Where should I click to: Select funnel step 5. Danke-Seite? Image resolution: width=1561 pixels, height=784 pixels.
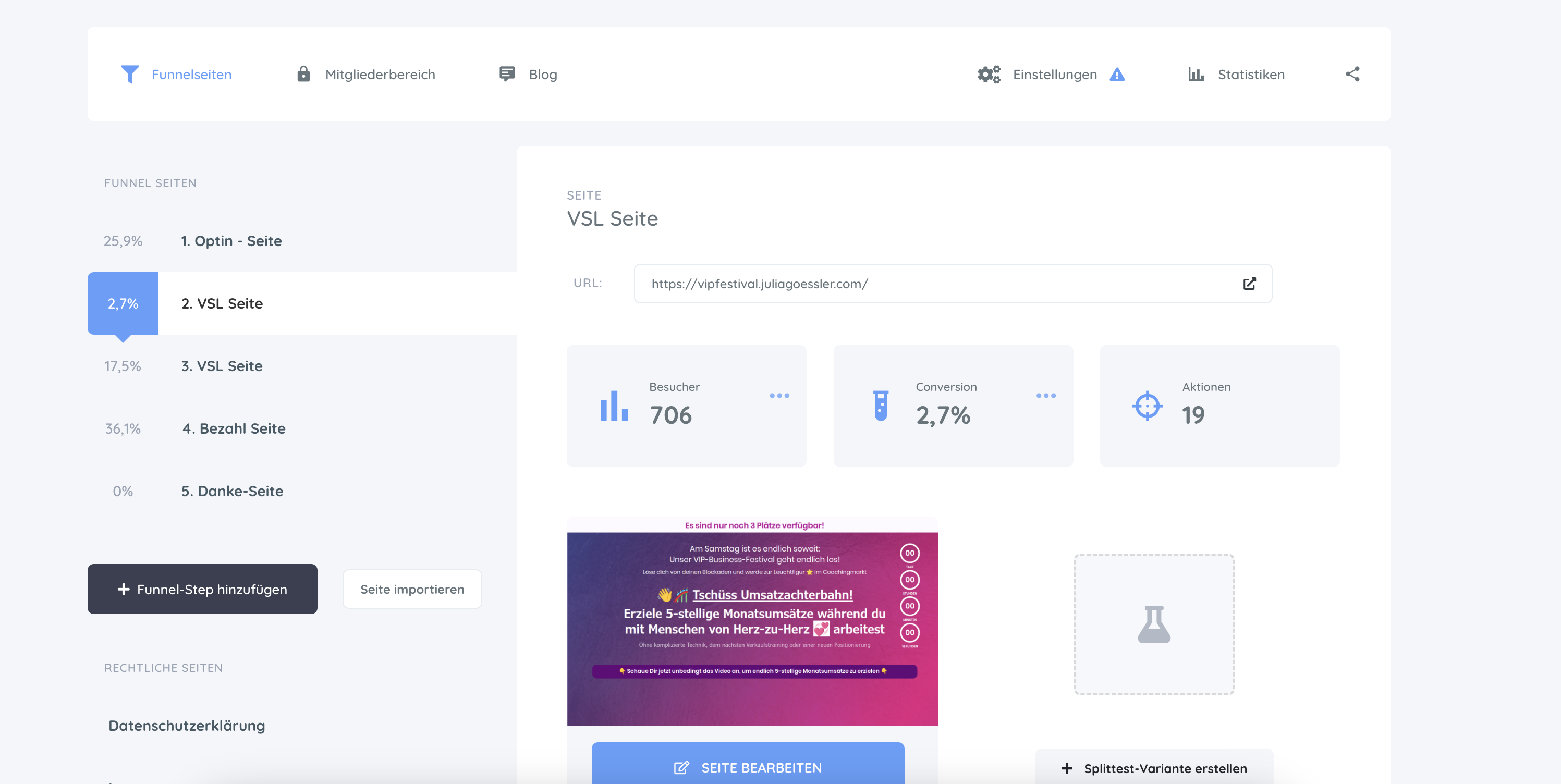(x=302, y=491)
